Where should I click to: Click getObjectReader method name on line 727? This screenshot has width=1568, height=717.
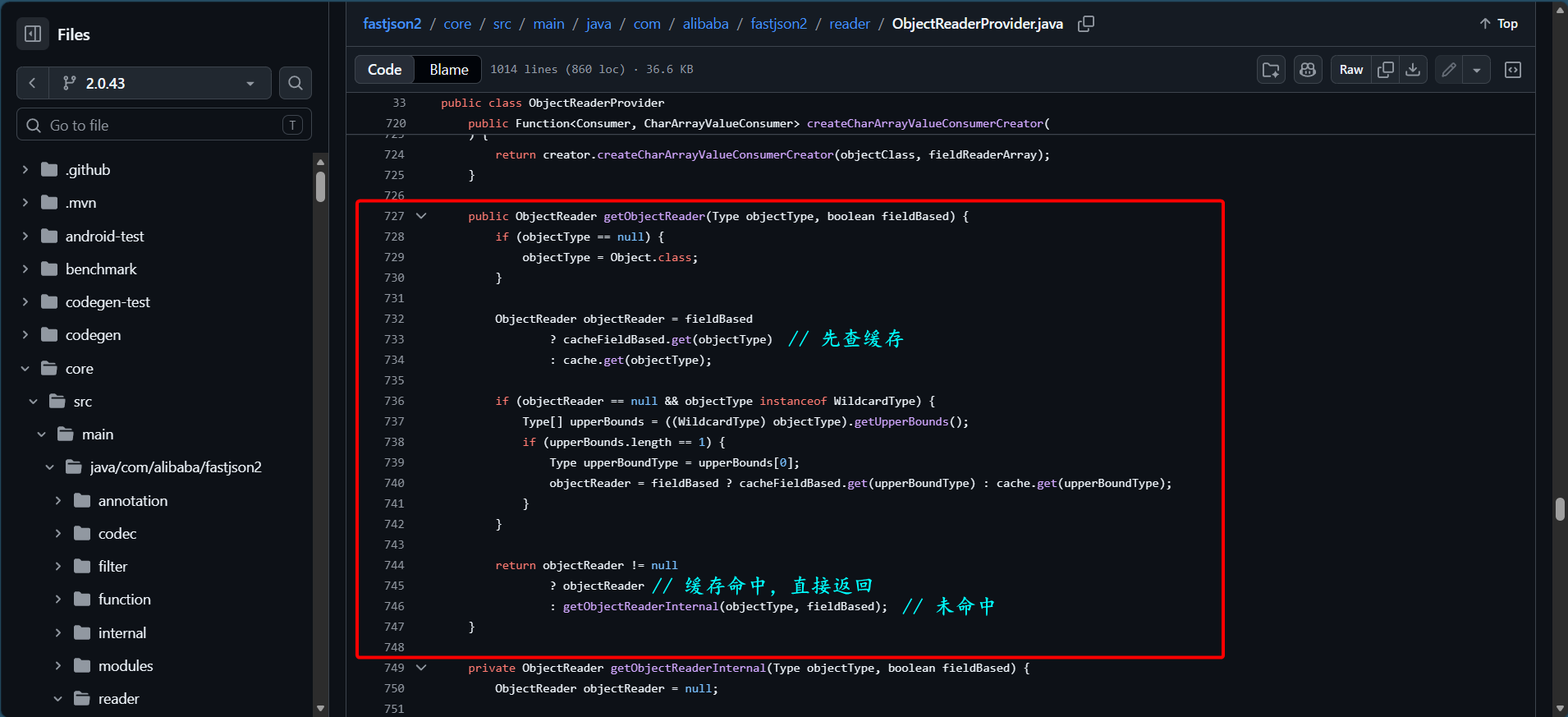point(654,216)
